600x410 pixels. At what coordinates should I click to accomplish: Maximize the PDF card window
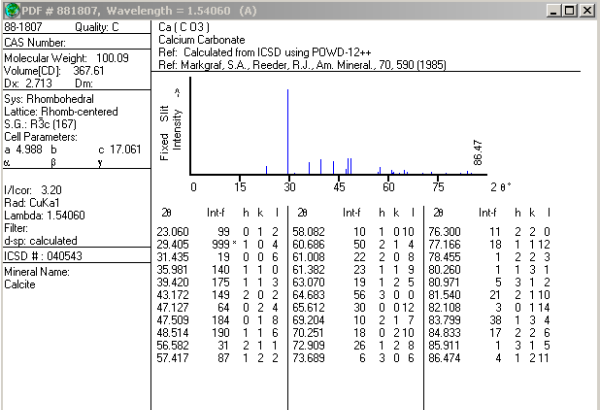click(567, 10)
